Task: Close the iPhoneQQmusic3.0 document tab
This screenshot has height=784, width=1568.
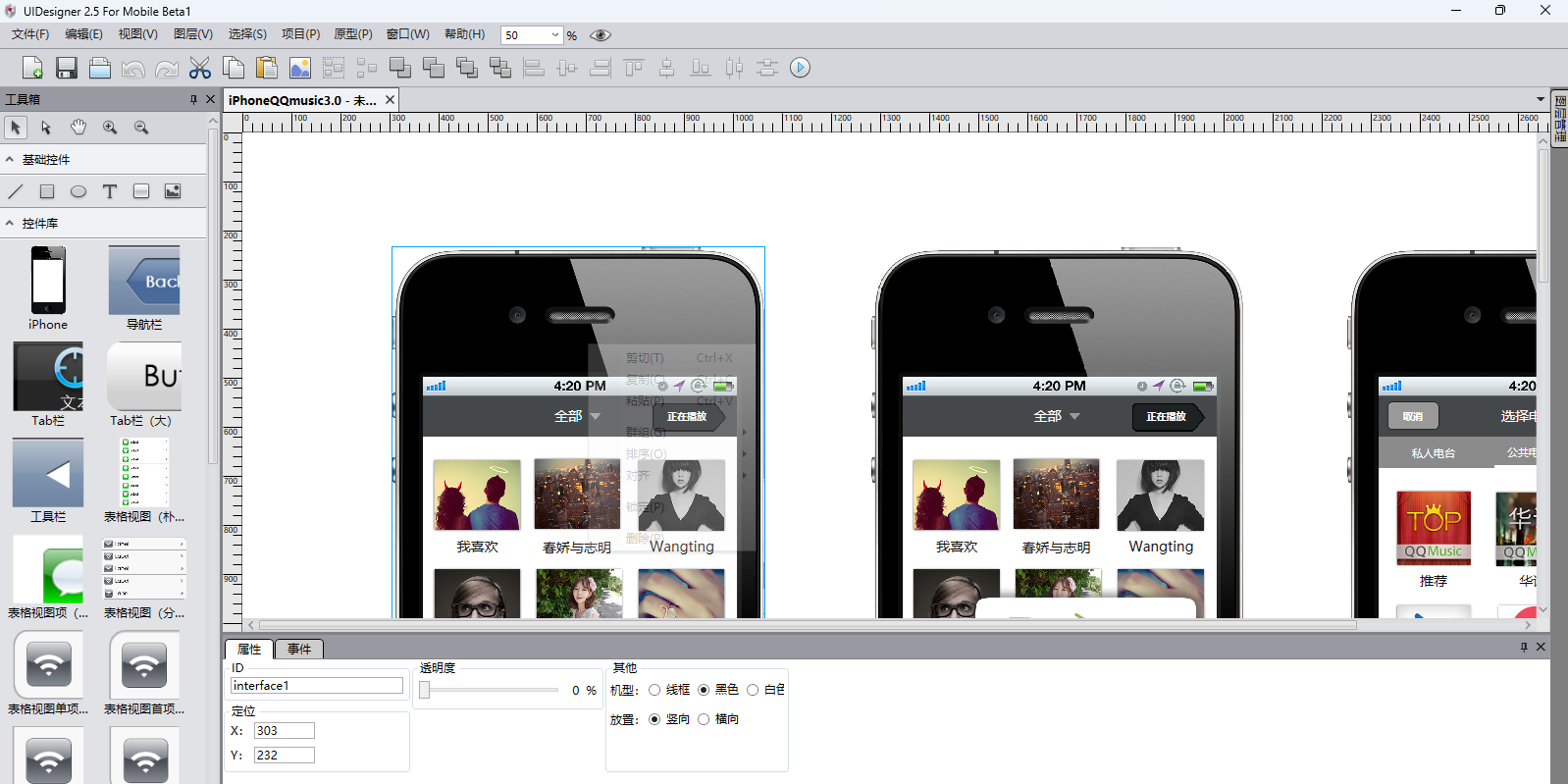Action: point(390,100)
